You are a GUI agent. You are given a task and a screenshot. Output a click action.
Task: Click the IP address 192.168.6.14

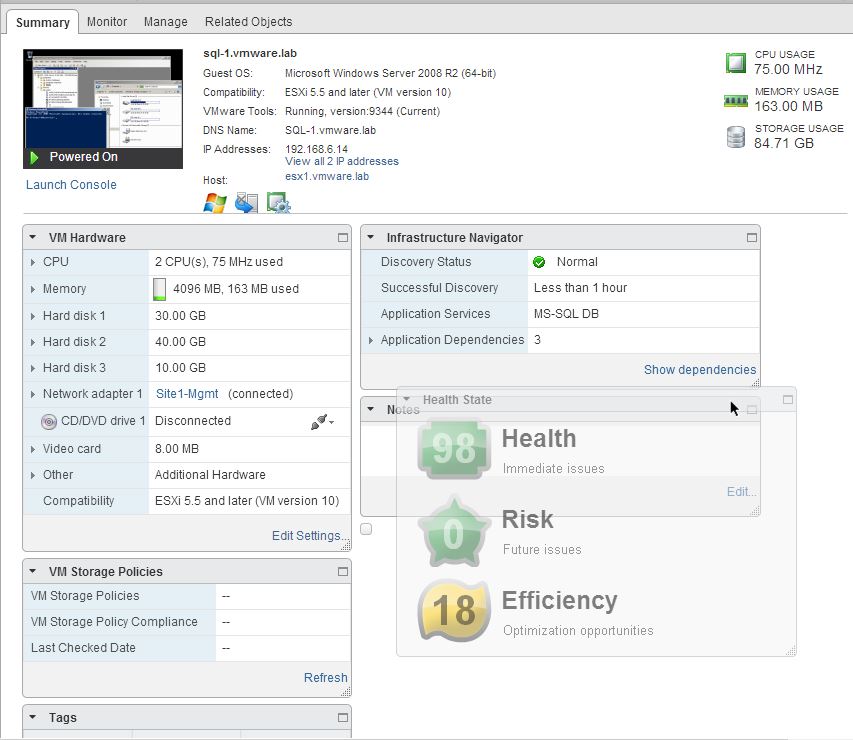click(317, 149)
